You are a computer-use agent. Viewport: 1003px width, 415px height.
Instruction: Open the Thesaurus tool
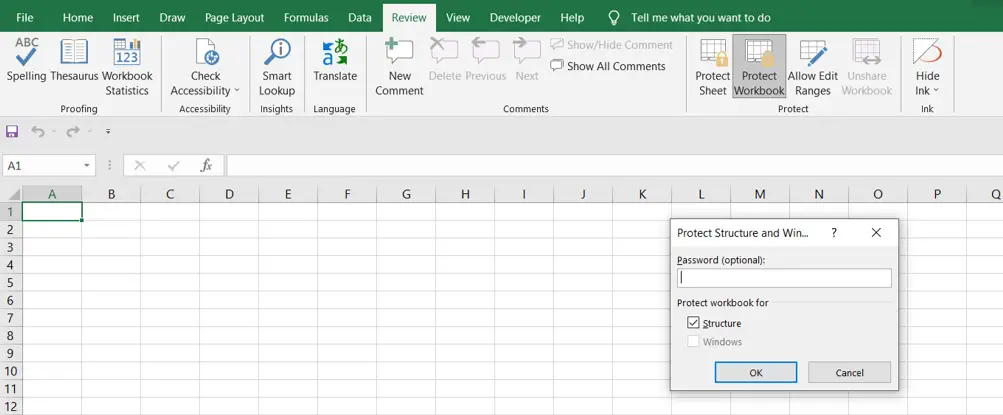click(x=74, y=60)
